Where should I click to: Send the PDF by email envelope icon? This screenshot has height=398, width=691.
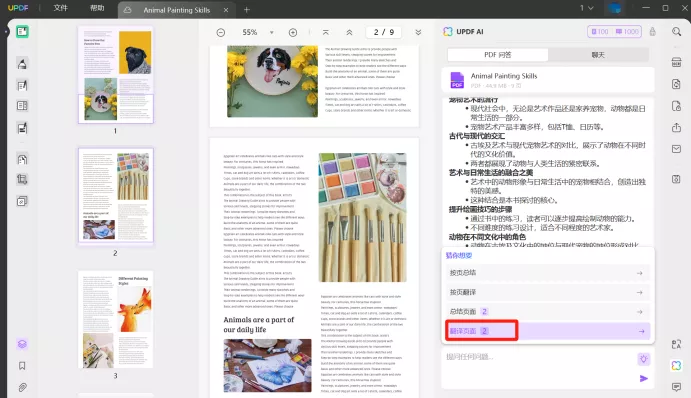[676, 149]
